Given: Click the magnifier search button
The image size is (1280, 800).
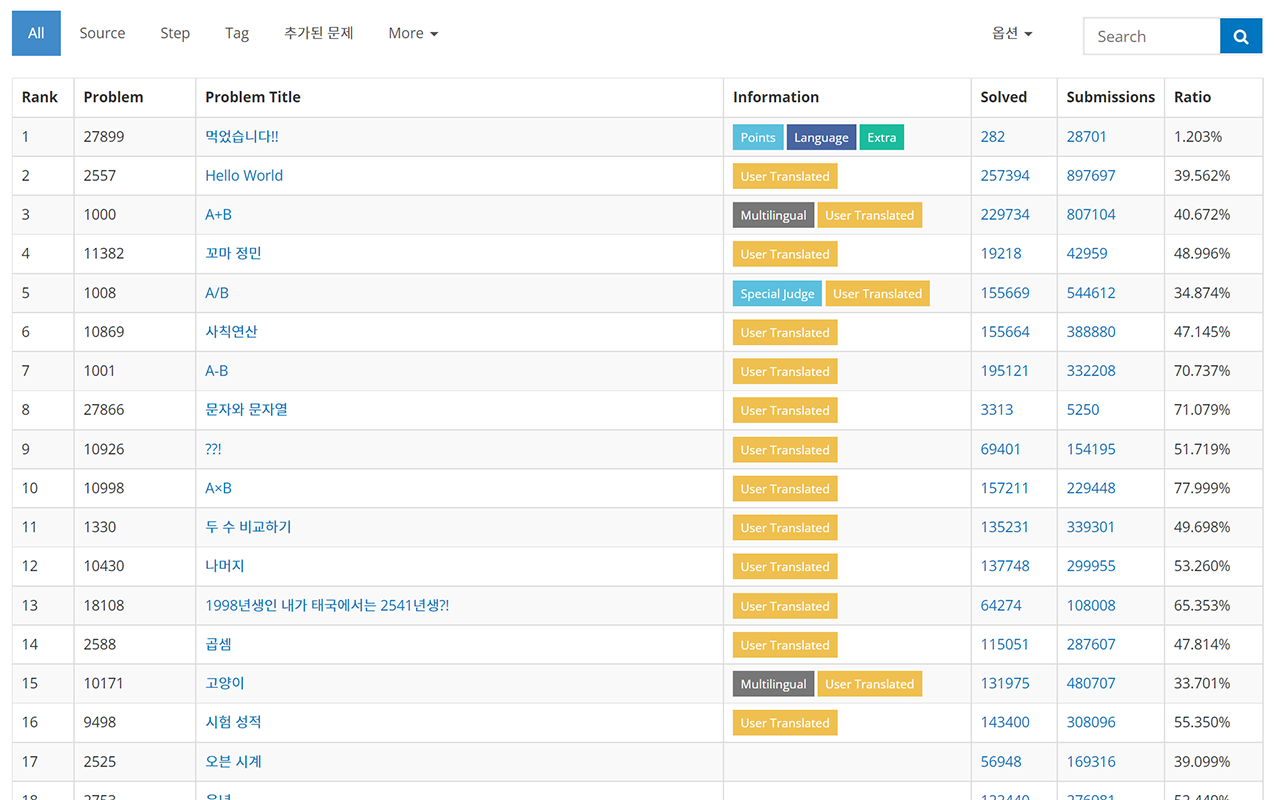Looking at the screenshot, I should 1240,37.
